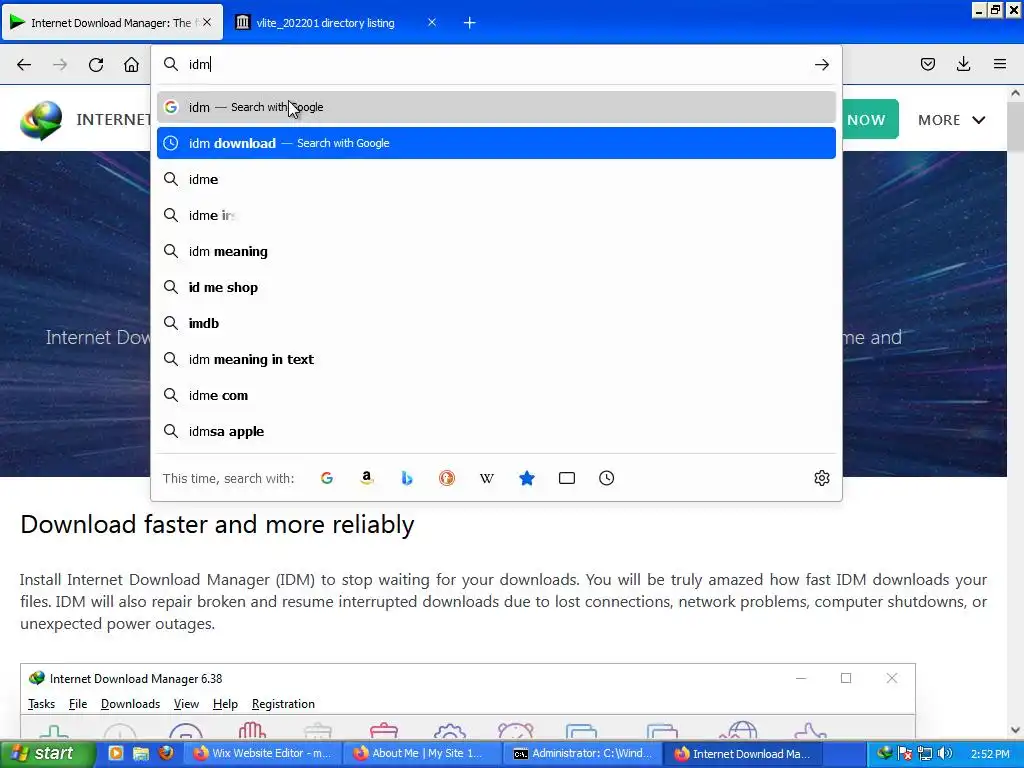Screen dimensions: 1024x768
Task: Select 'idm — Search with Google' suggestion
Action: point(496,107)
